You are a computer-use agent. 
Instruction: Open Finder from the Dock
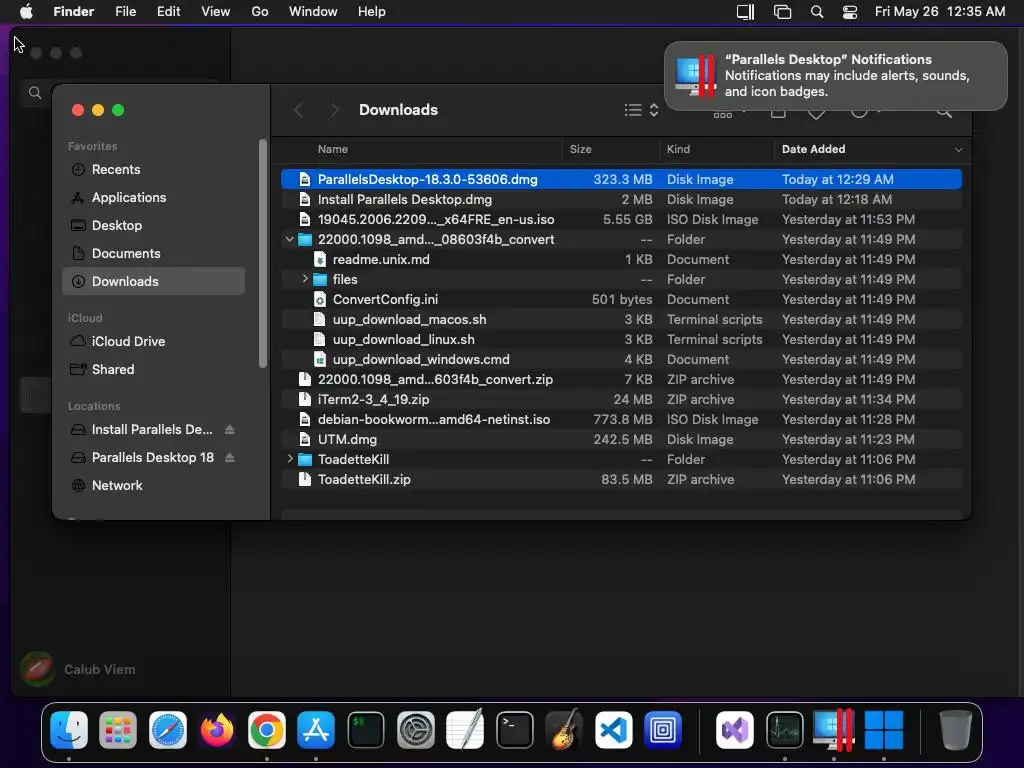tap(69, 729)
